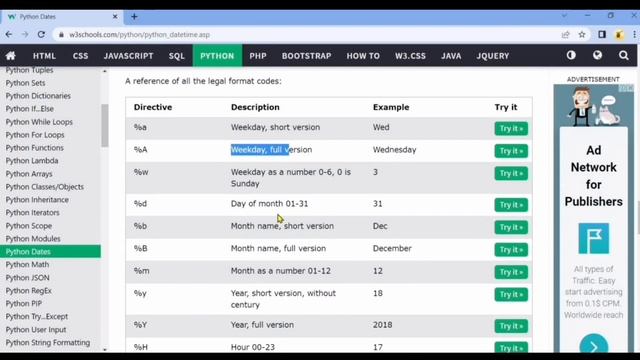Open Python Classes/Objects in sidebar
The image size is (640, 360).
[44, 187]
